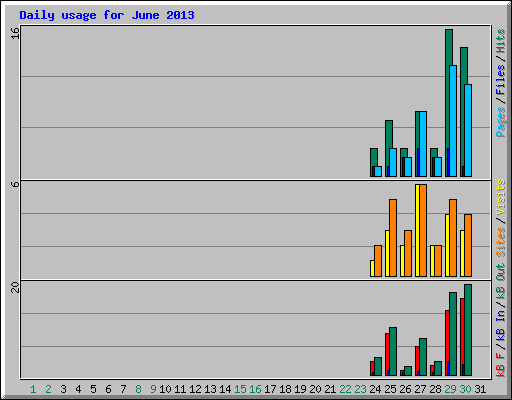Click day "11" on the x-axis

[x=180, y=389]
